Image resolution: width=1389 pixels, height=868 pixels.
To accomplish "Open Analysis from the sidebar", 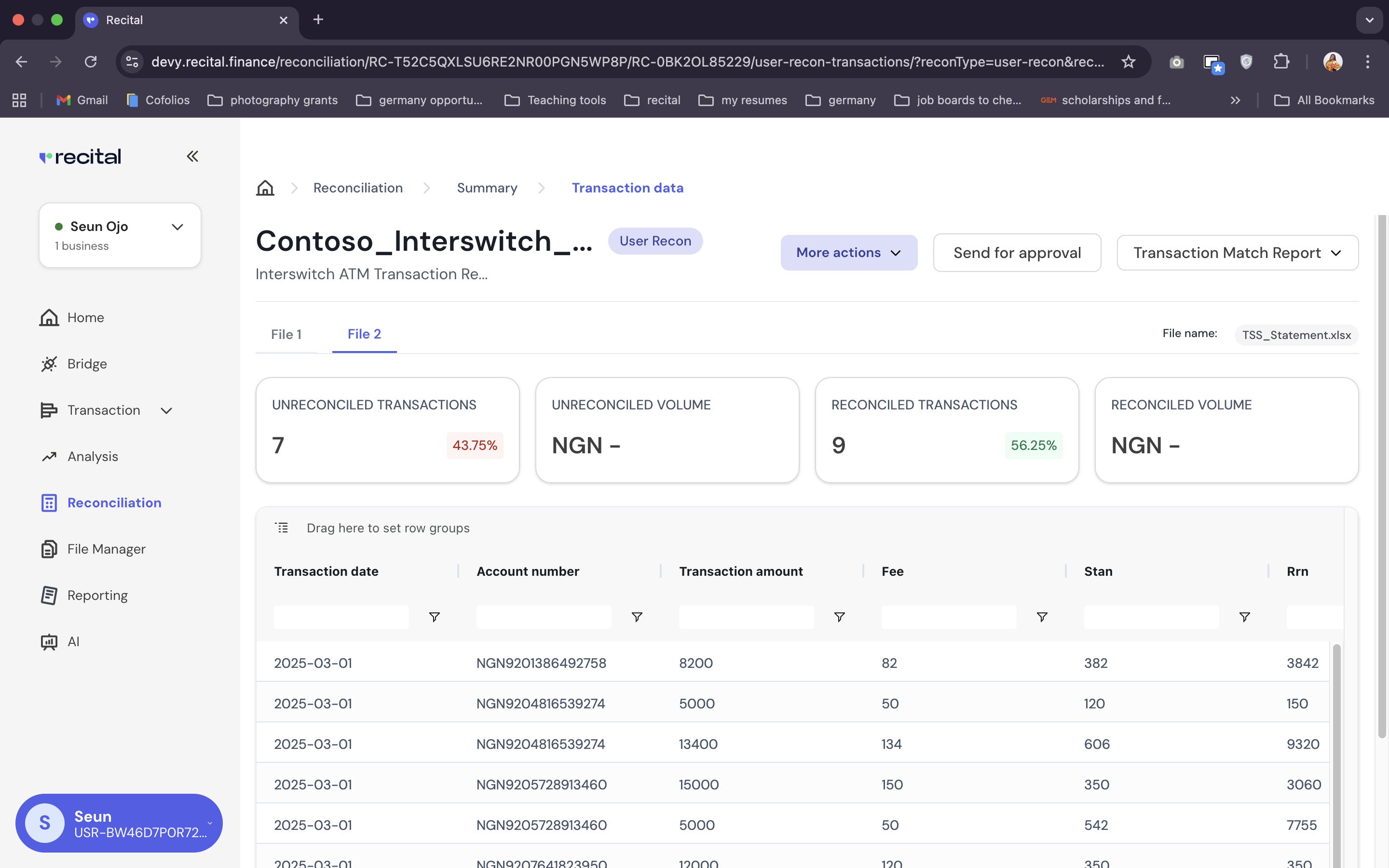I will point(93,456).
